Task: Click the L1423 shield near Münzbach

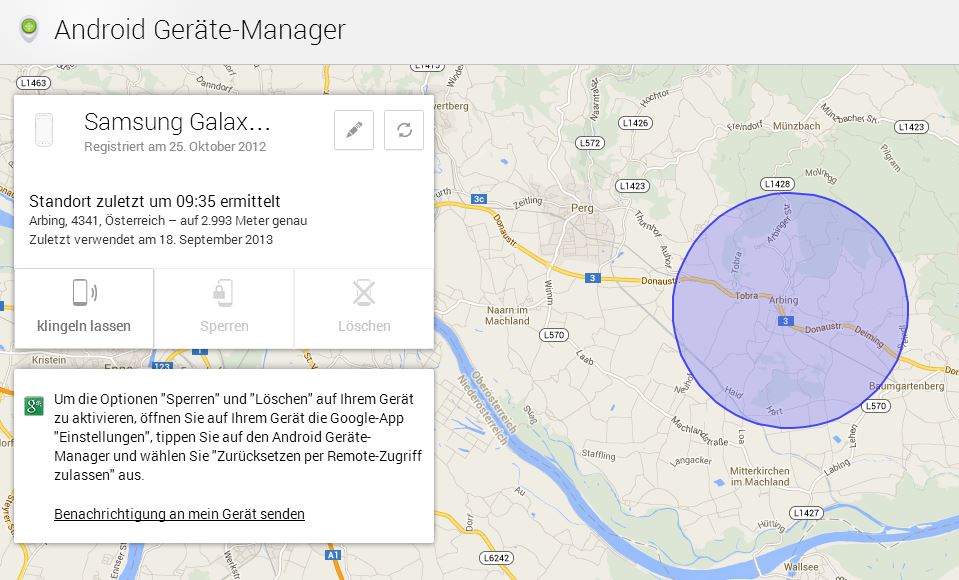Action: pyautogui.click(x=911, y=127)
